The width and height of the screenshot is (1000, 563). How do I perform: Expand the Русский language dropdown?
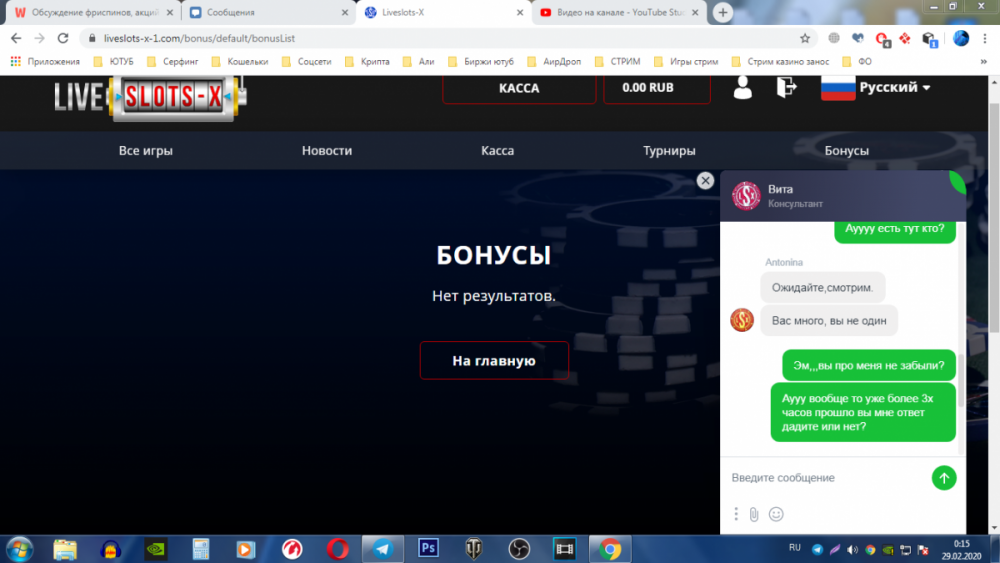895,87
